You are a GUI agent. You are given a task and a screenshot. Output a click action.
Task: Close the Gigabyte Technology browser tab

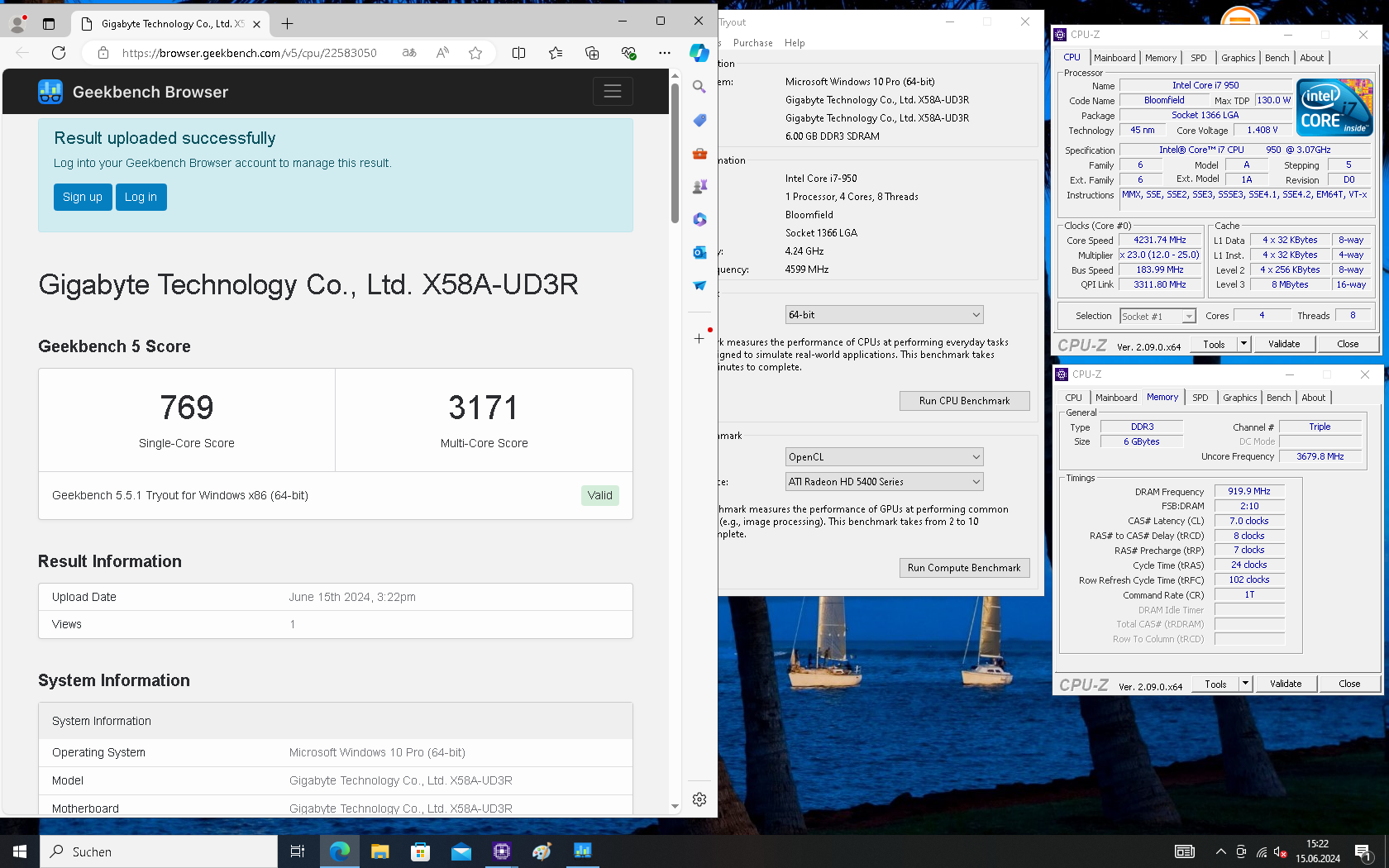click(256, 24)
